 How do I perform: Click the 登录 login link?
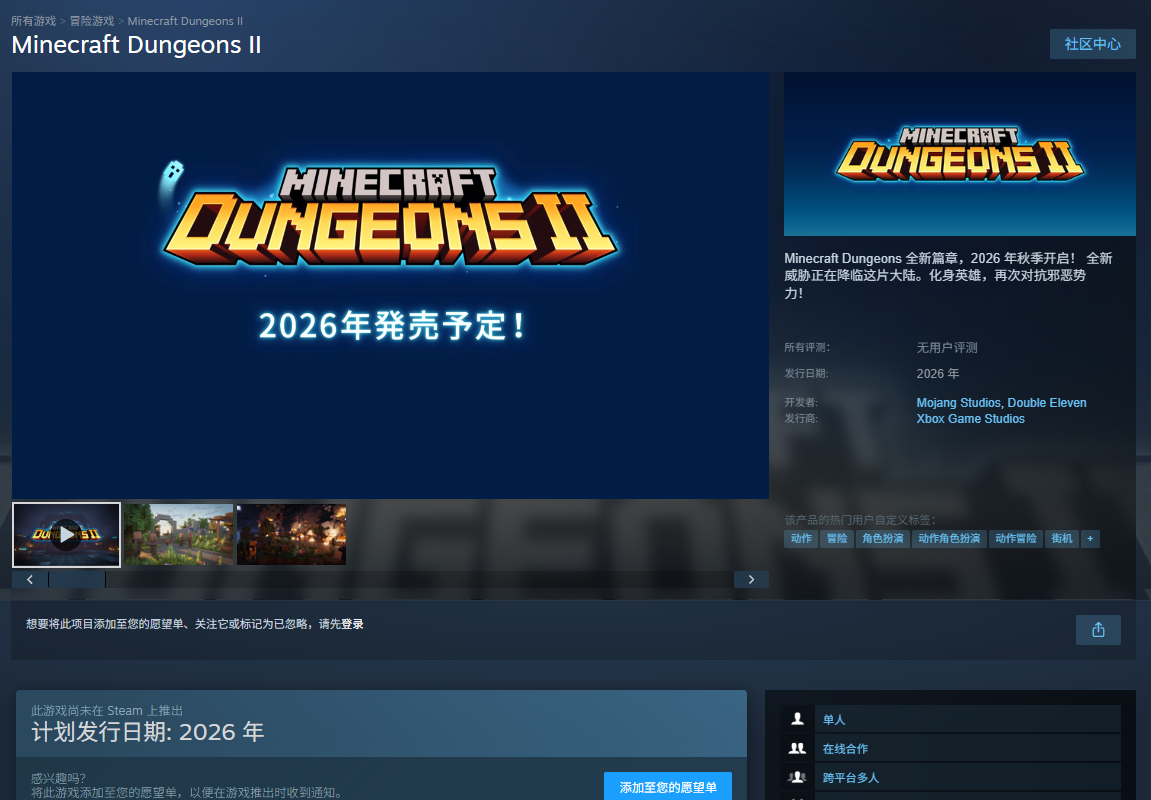pyautogui.click(x=352, y=624)
